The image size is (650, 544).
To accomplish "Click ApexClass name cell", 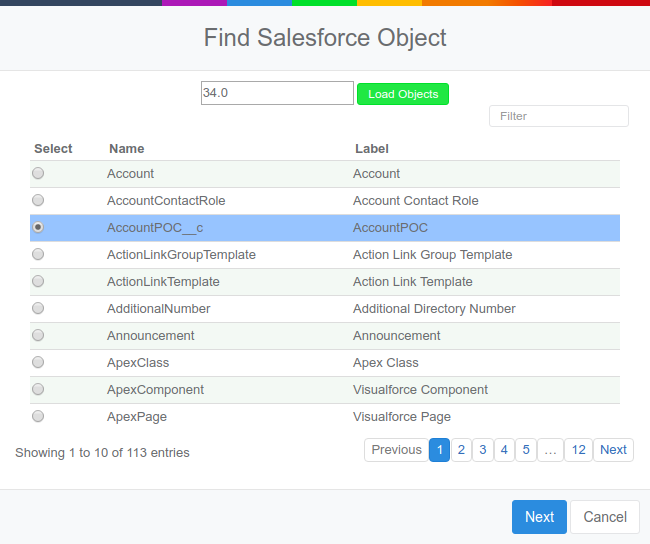I will (138, 363).
